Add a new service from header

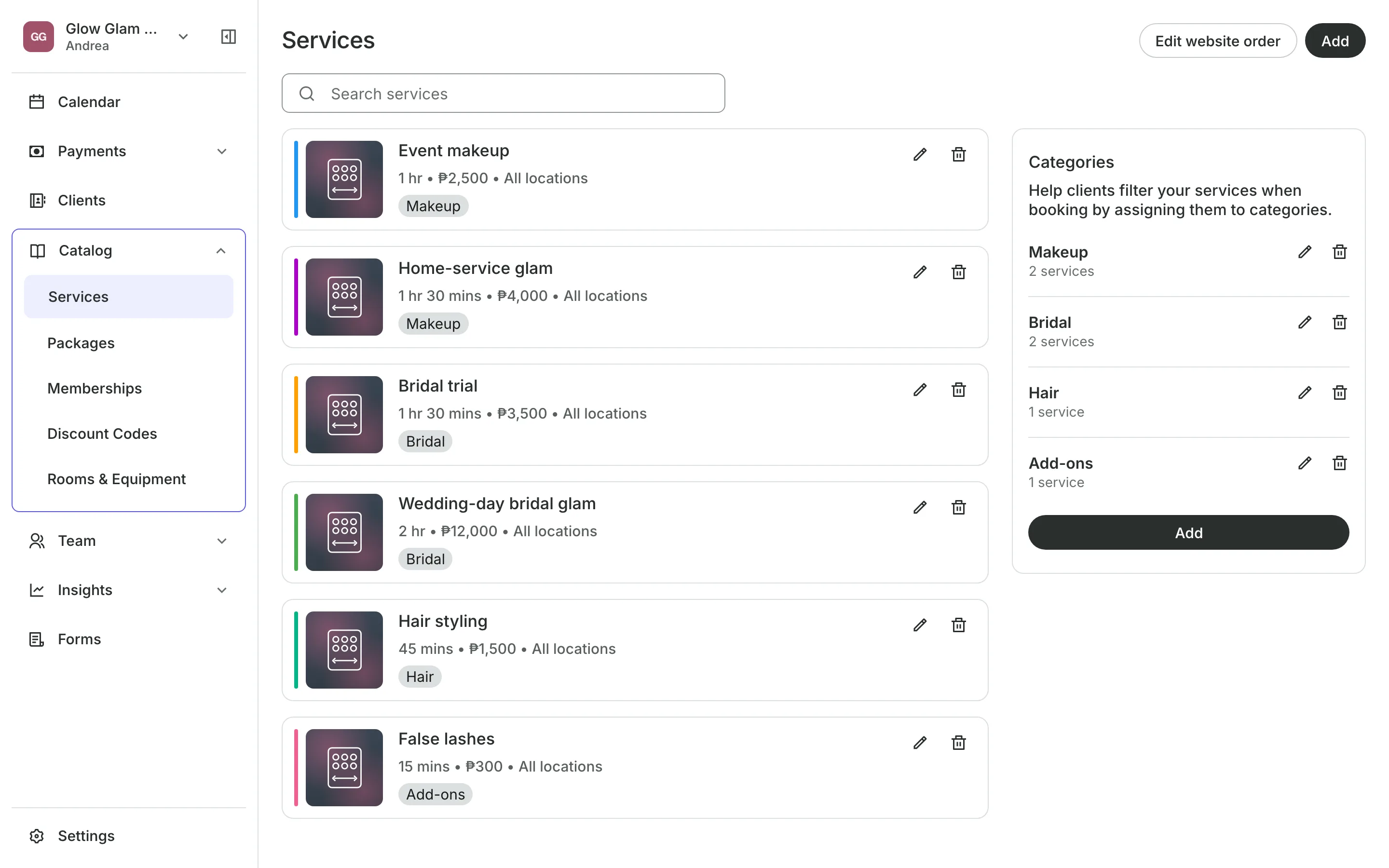[x=1335, y=41]
